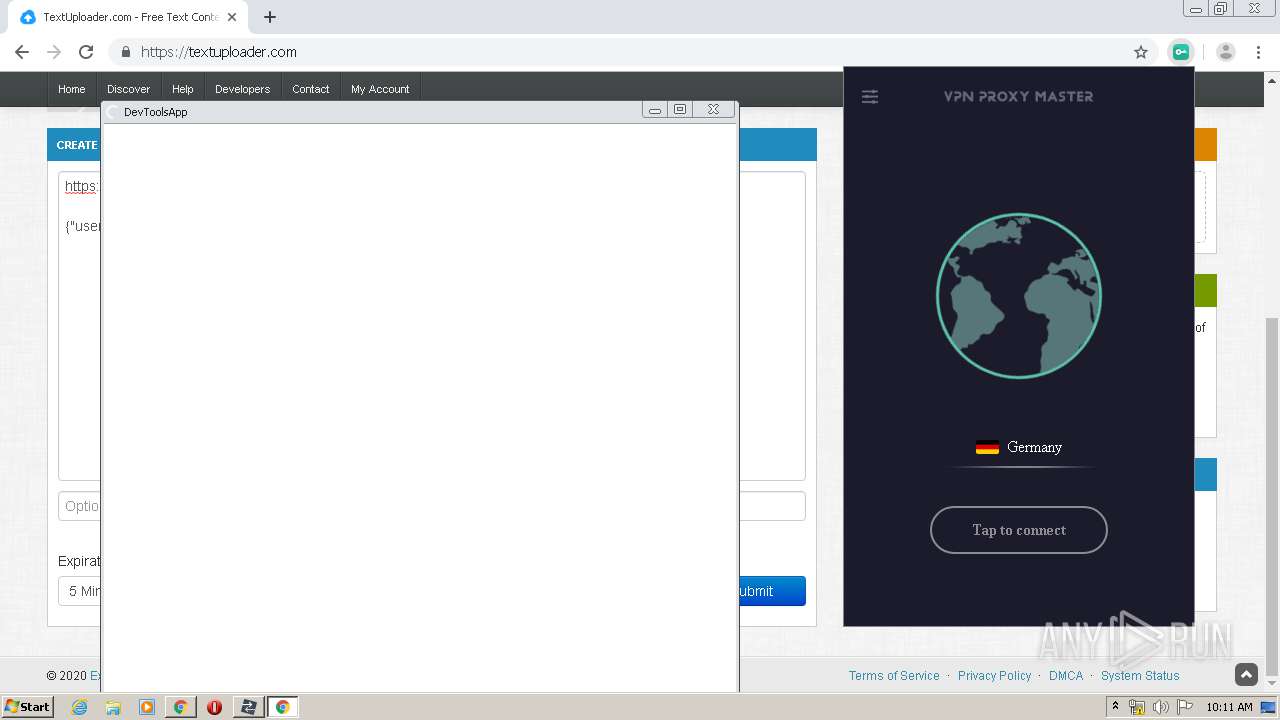Launch Windows Media Player from the taskbar
Screen dimensions: 1280x720
click(x=147, y=707)
